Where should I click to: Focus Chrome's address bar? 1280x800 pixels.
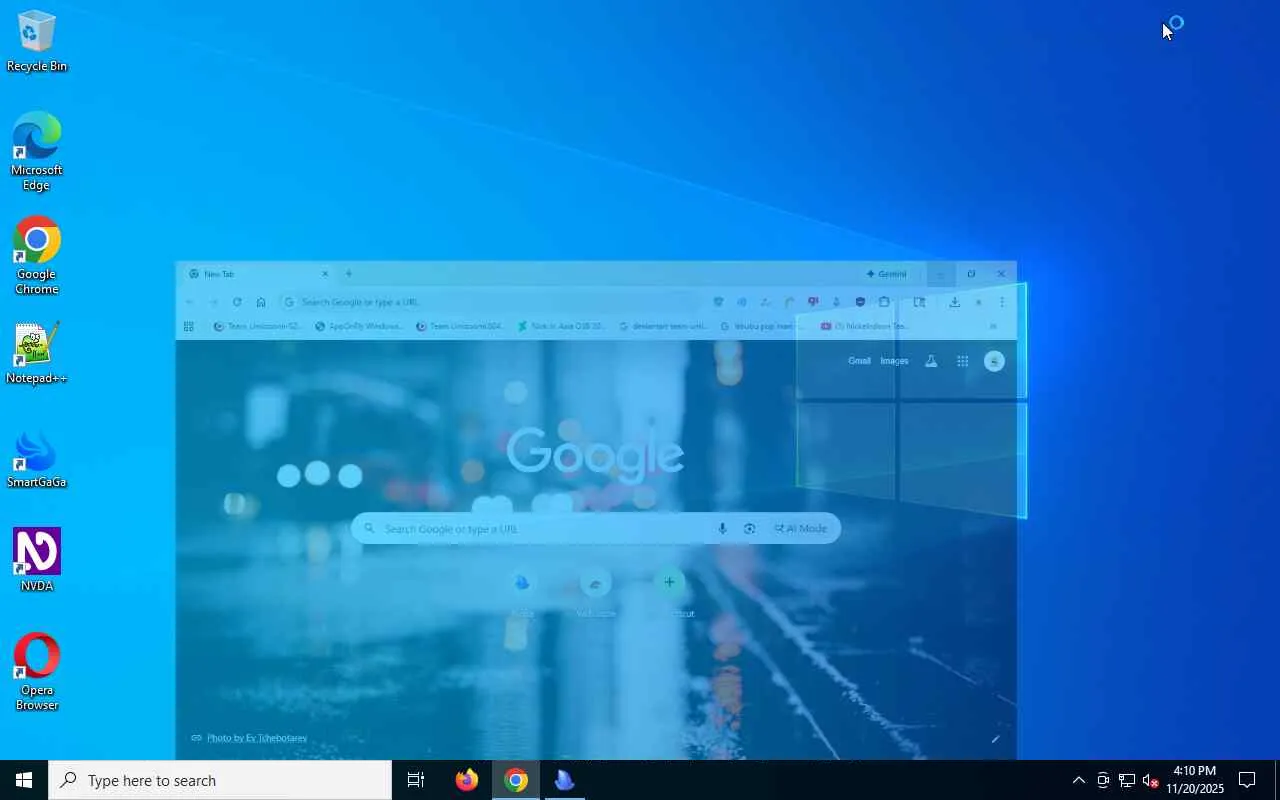[490, 302]
